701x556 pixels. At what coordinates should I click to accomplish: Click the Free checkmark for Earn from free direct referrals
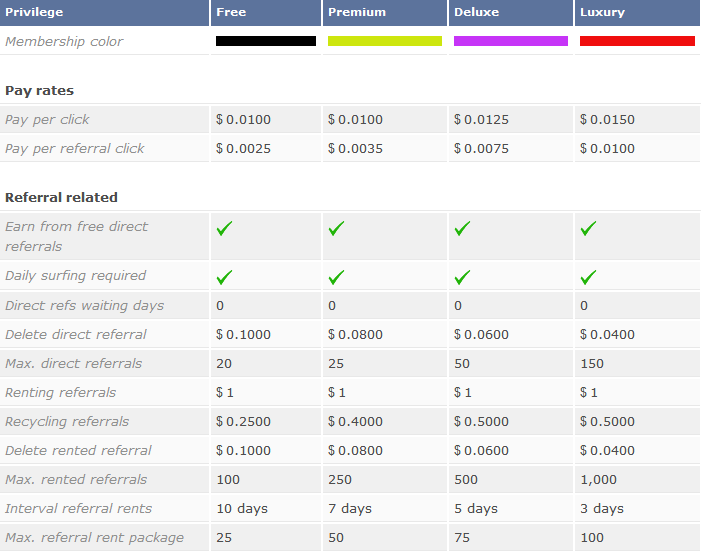click(224, 228)
